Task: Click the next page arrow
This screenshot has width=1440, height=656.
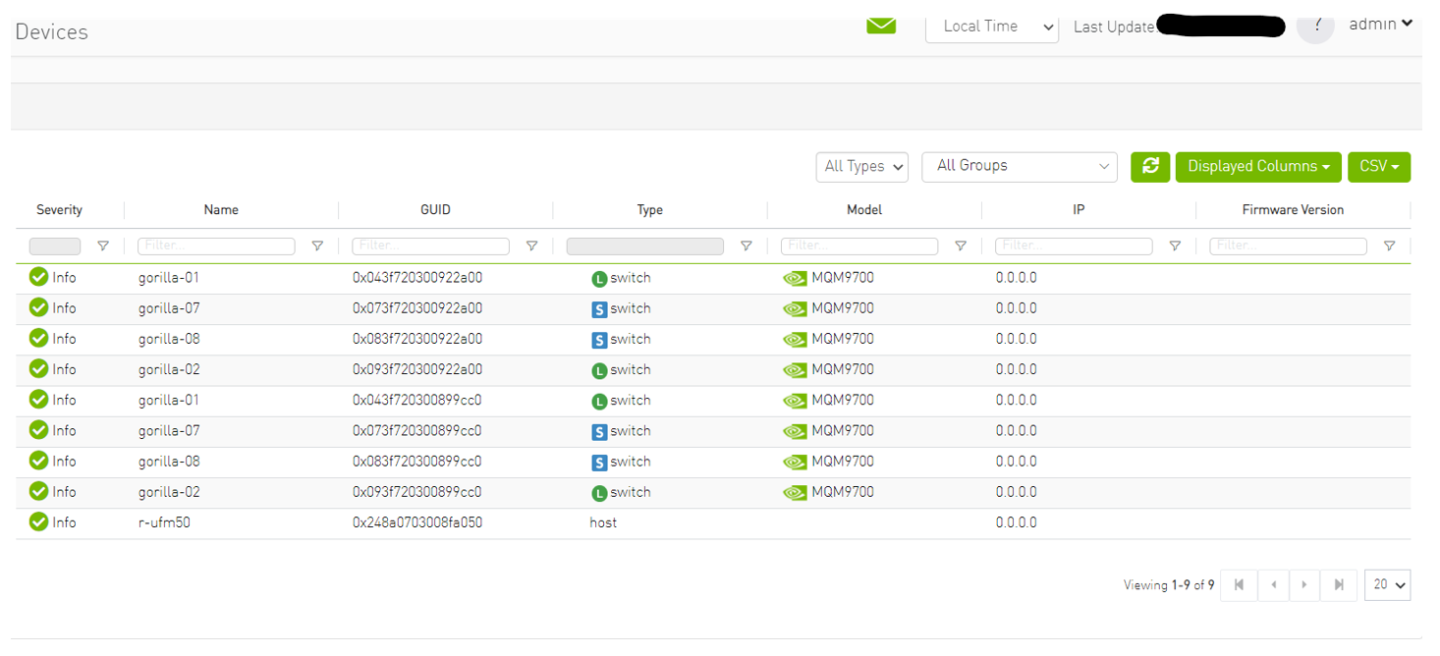Action: point(1304,585)
